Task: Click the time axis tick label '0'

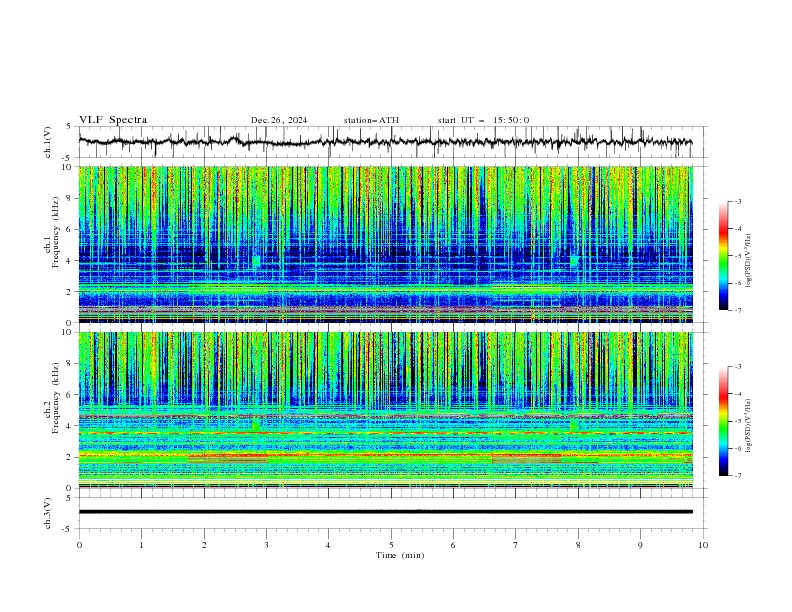Action: 79,545
